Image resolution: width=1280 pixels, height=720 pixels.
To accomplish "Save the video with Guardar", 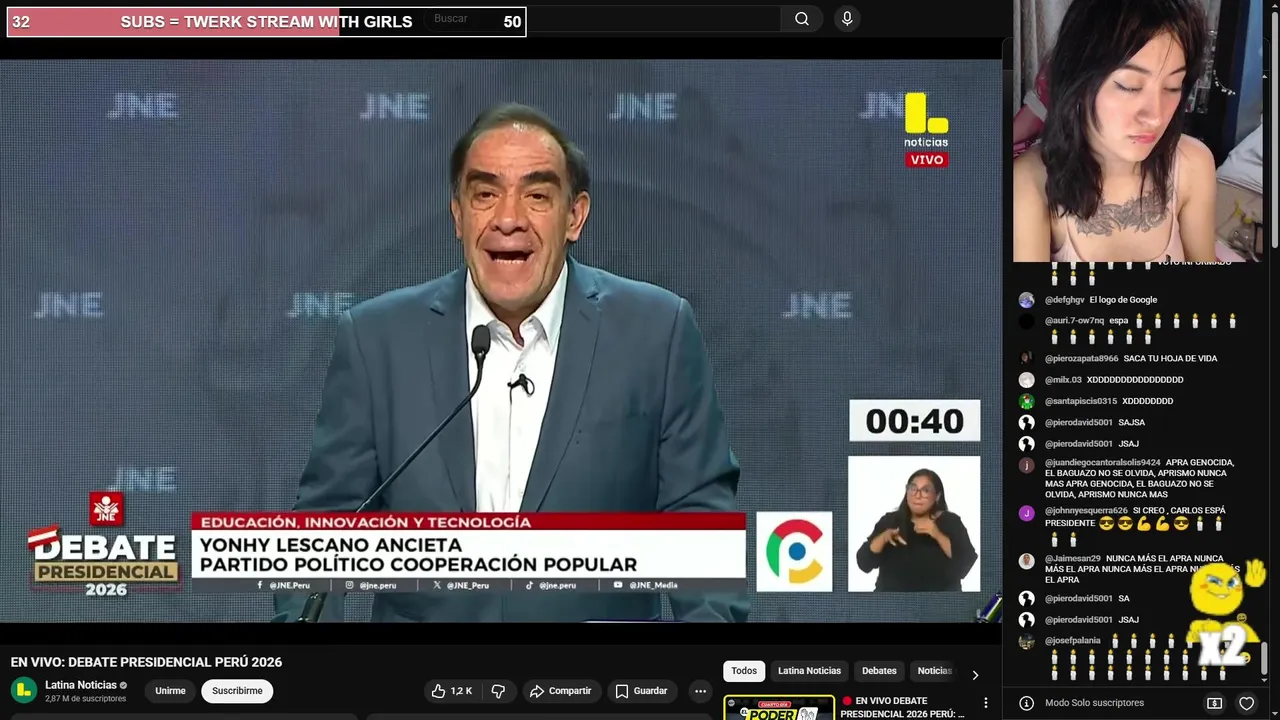I will pyautogui.click(x=641, y=691).
